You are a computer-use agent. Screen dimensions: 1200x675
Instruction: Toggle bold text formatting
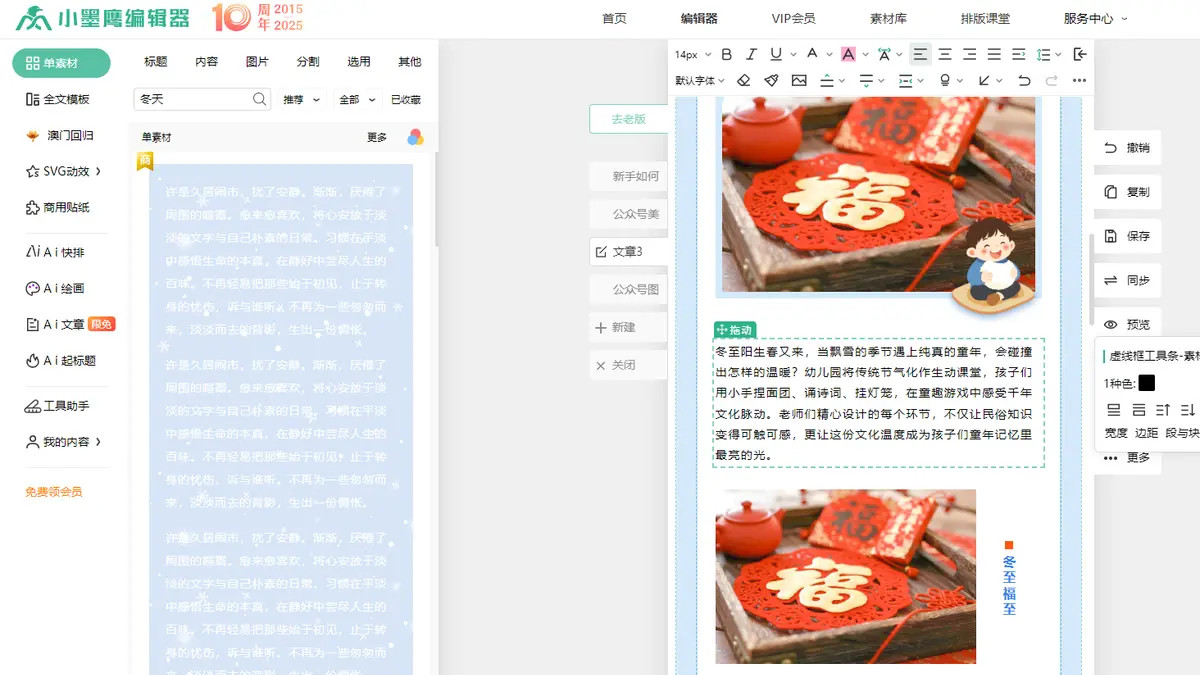[x=726, y=54]
